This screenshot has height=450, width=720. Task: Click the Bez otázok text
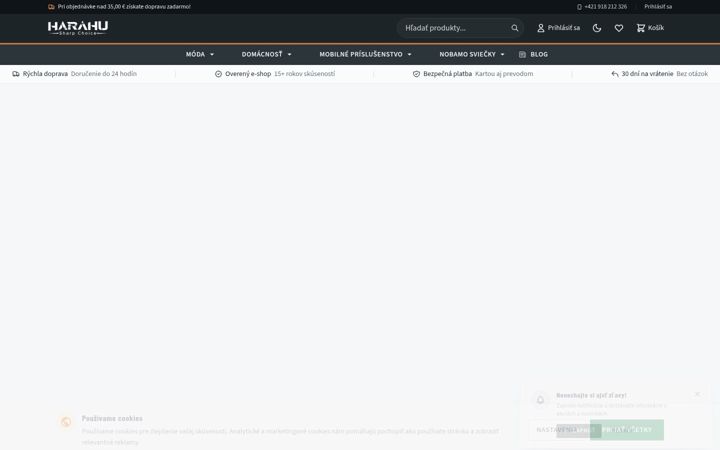[692, 74]
